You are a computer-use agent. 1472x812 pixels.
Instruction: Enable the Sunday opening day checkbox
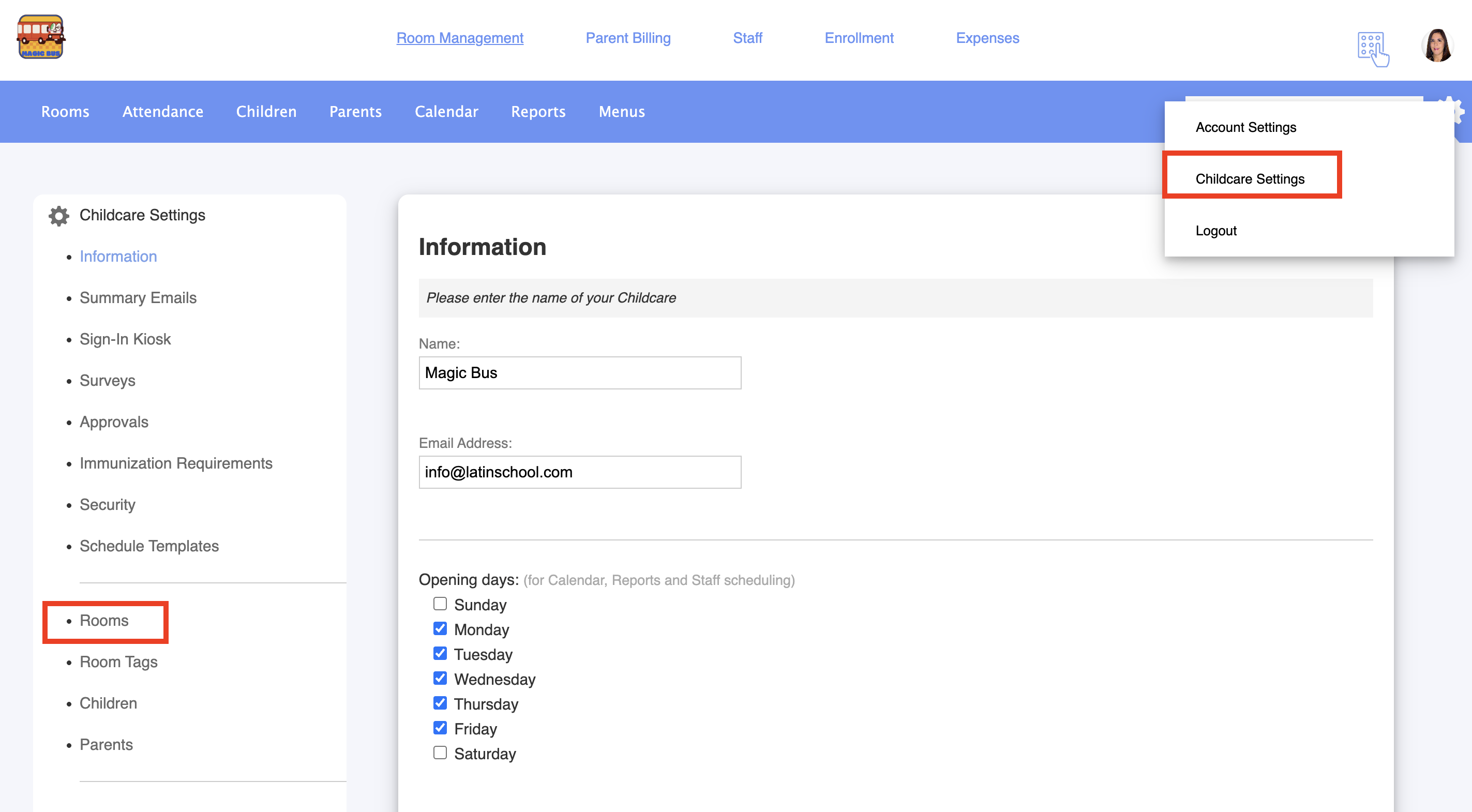(x=440, y=604)
